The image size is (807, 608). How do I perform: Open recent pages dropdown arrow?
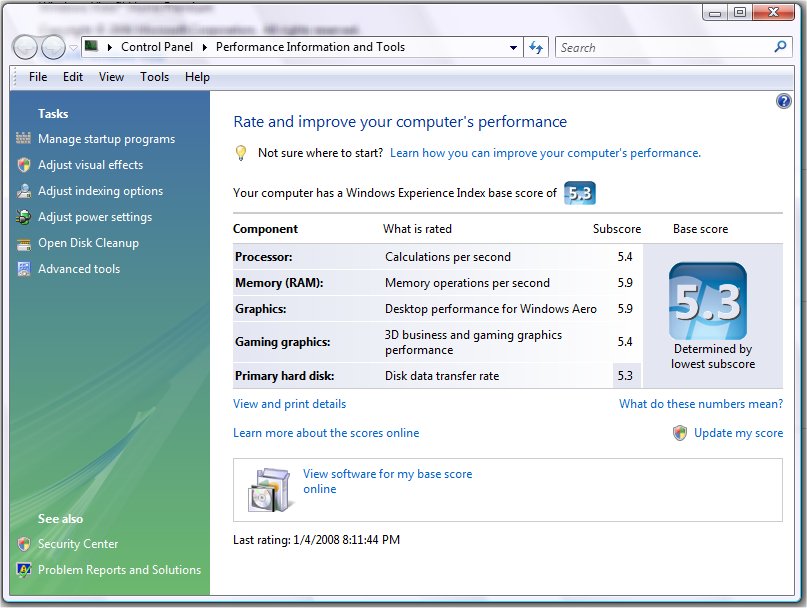point(74,48)
